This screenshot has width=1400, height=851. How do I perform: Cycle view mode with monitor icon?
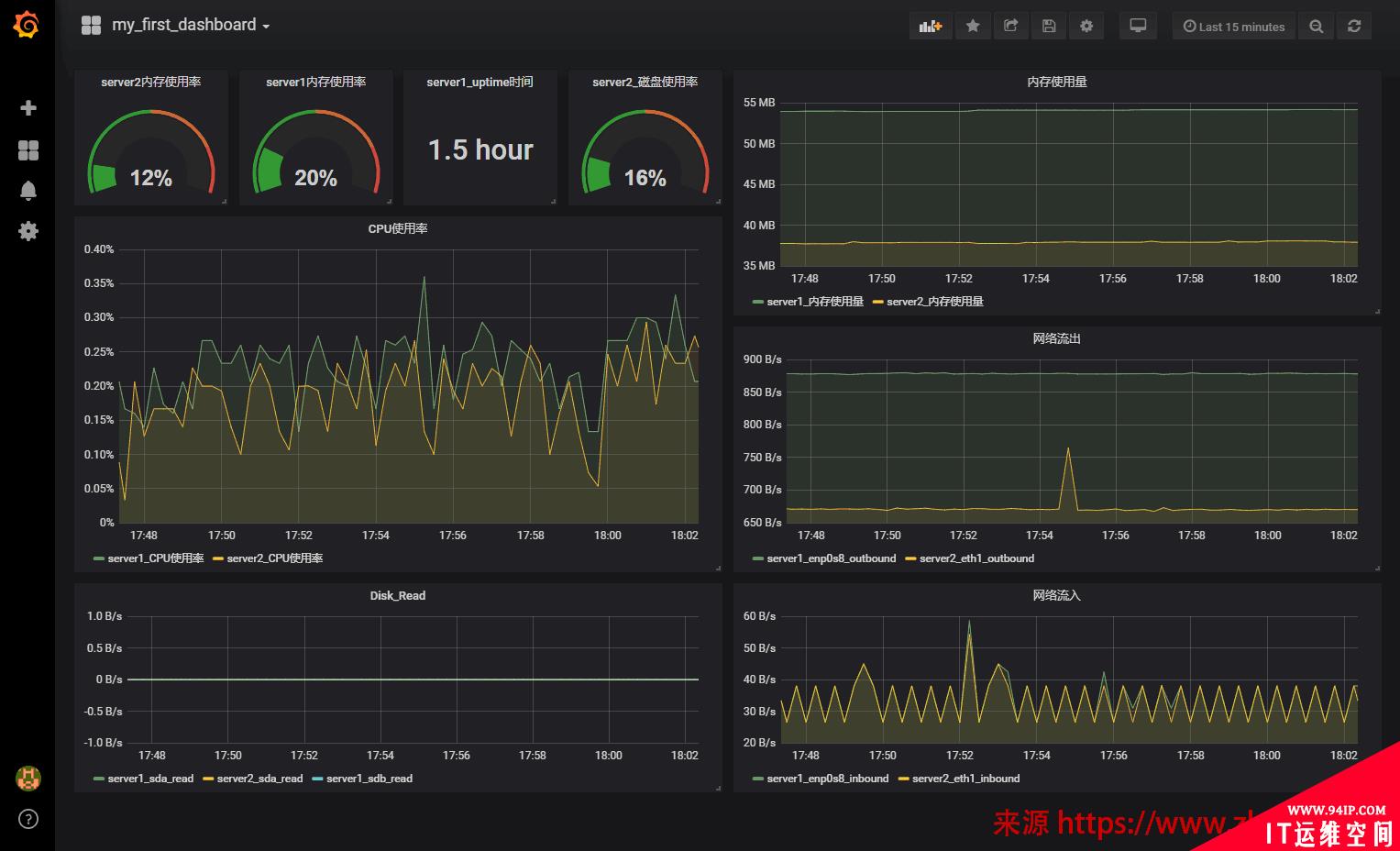tap(1138, 27)
